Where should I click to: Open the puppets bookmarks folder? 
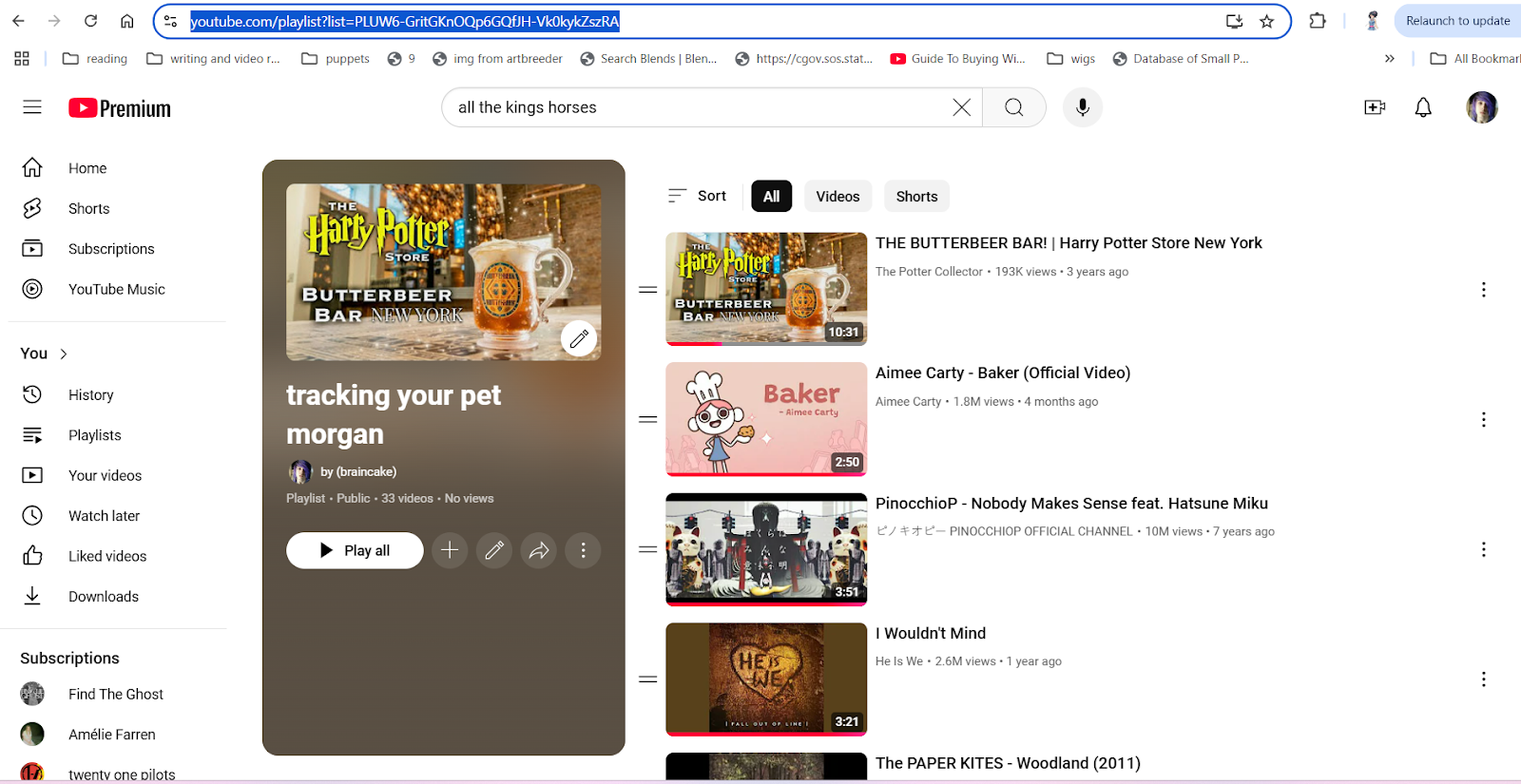336,59
